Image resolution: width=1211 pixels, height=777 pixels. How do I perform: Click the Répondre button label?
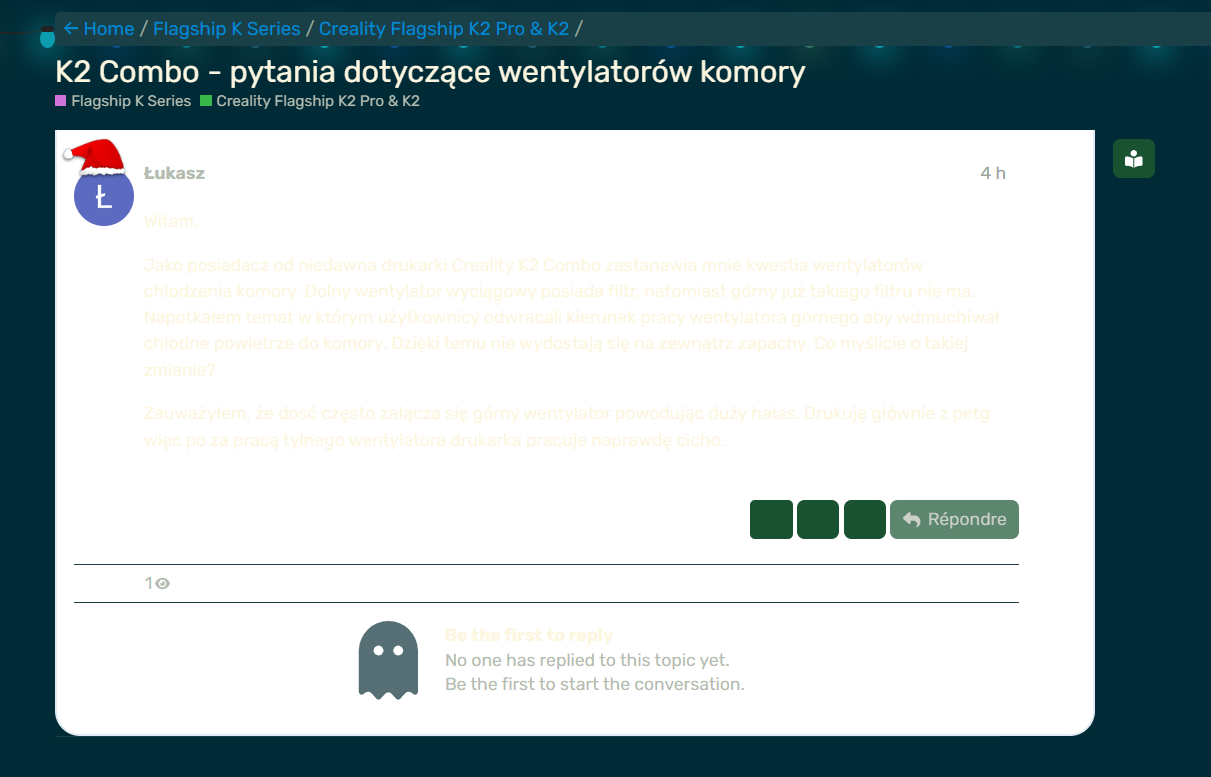click(x=966, y=520)
